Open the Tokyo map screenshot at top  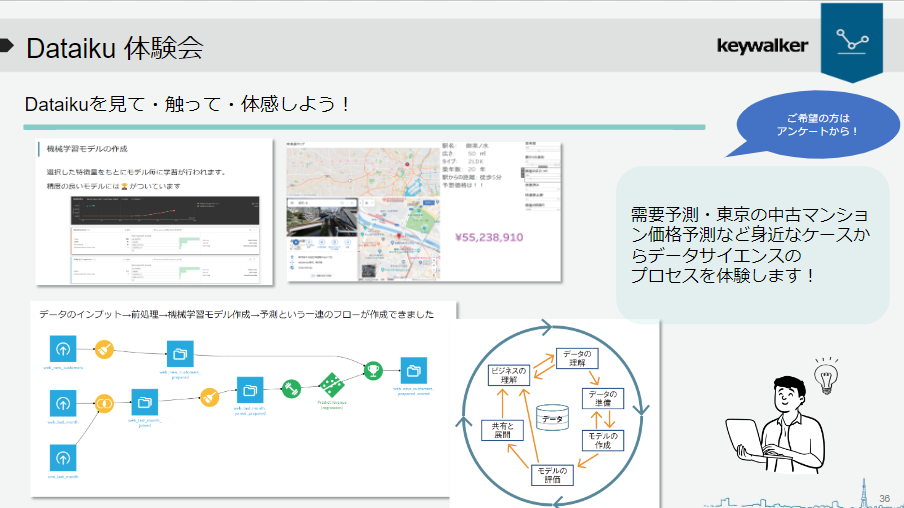click(363, 172)
